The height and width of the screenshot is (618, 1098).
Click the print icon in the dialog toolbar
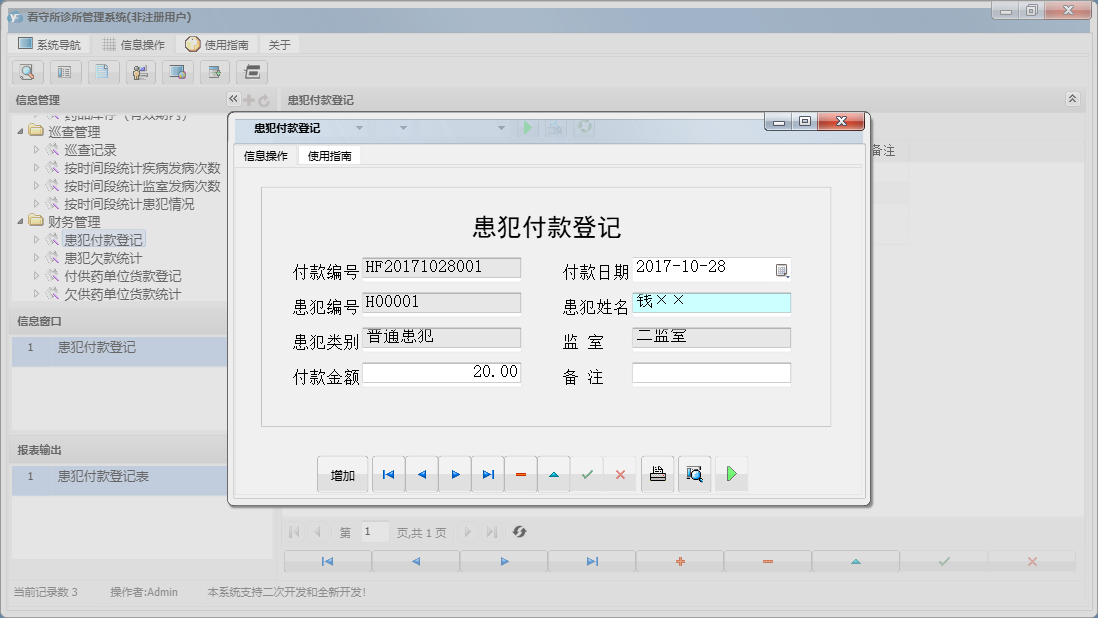[x=657, y=474]
